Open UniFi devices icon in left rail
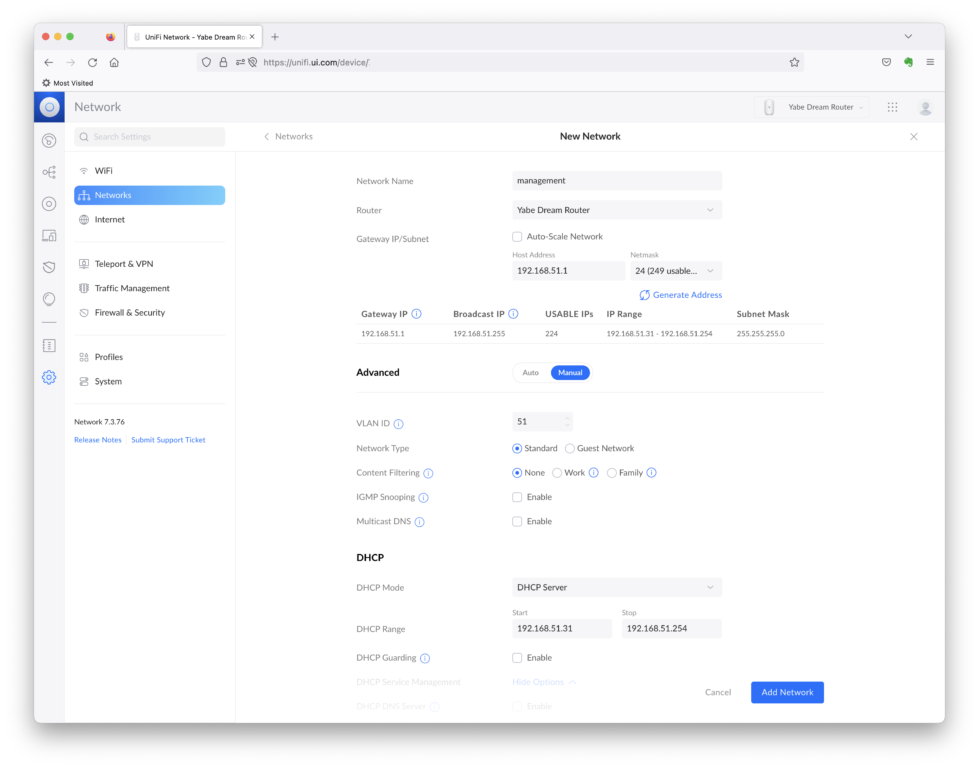Image resolution: width=979 pixels, height=768 pixels. pyautogui.click(x=49, y=204)
